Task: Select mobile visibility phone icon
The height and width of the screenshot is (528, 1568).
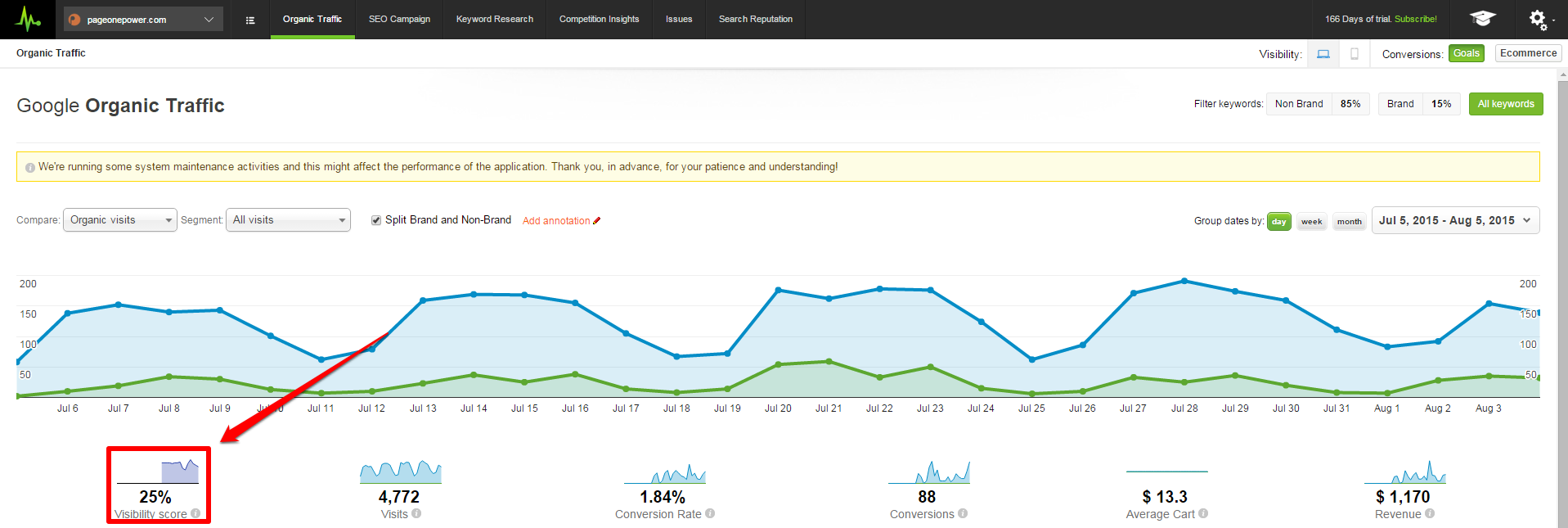Action: tap(1354, 54)
